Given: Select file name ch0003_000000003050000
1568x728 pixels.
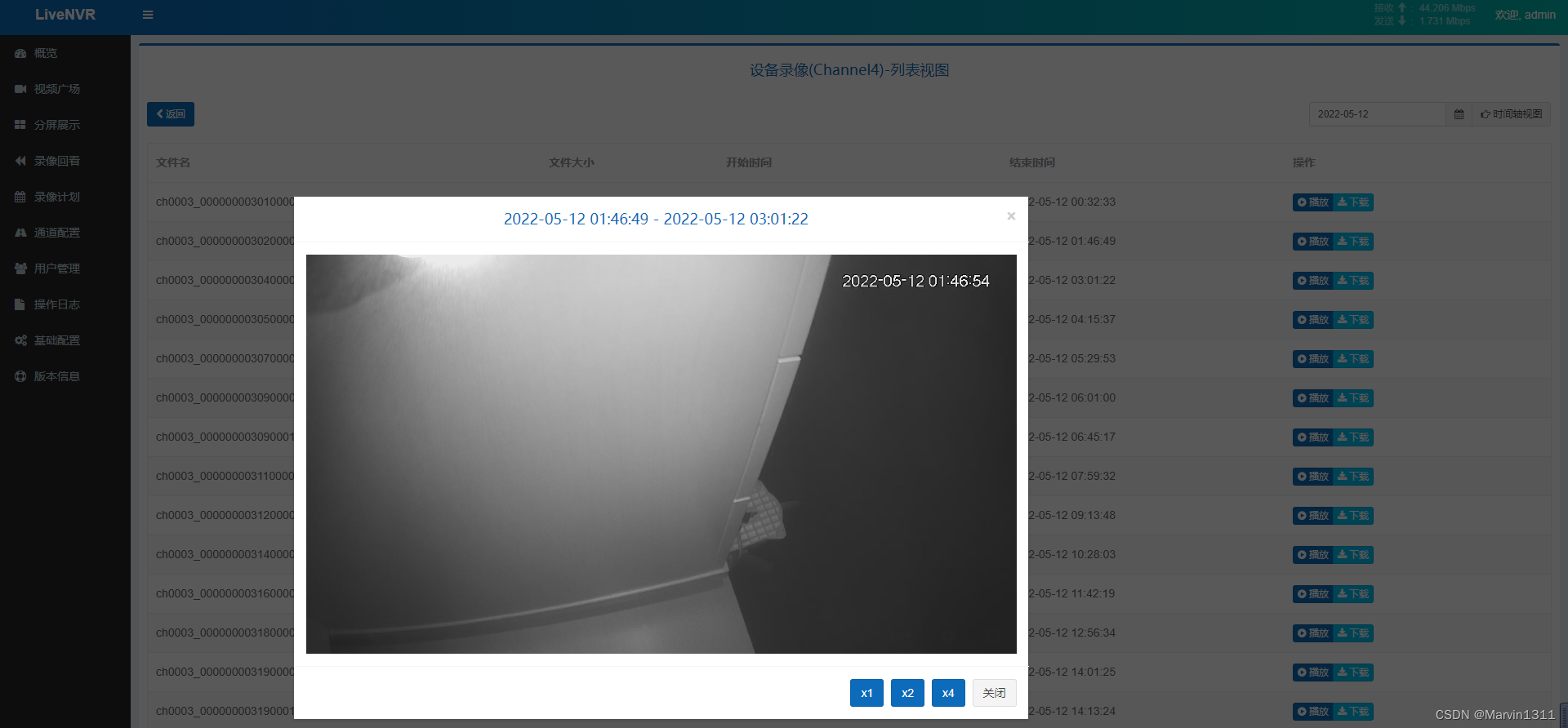Looking at the screenshot, I should point(225,319).
